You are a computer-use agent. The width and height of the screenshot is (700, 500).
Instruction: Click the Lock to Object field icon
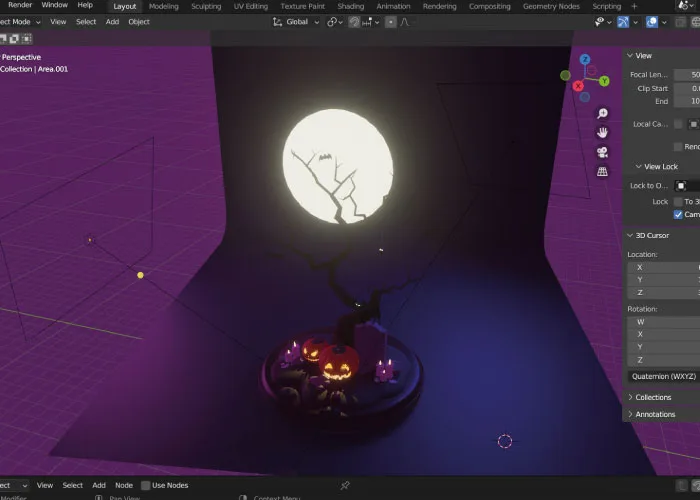pos(681,186)
